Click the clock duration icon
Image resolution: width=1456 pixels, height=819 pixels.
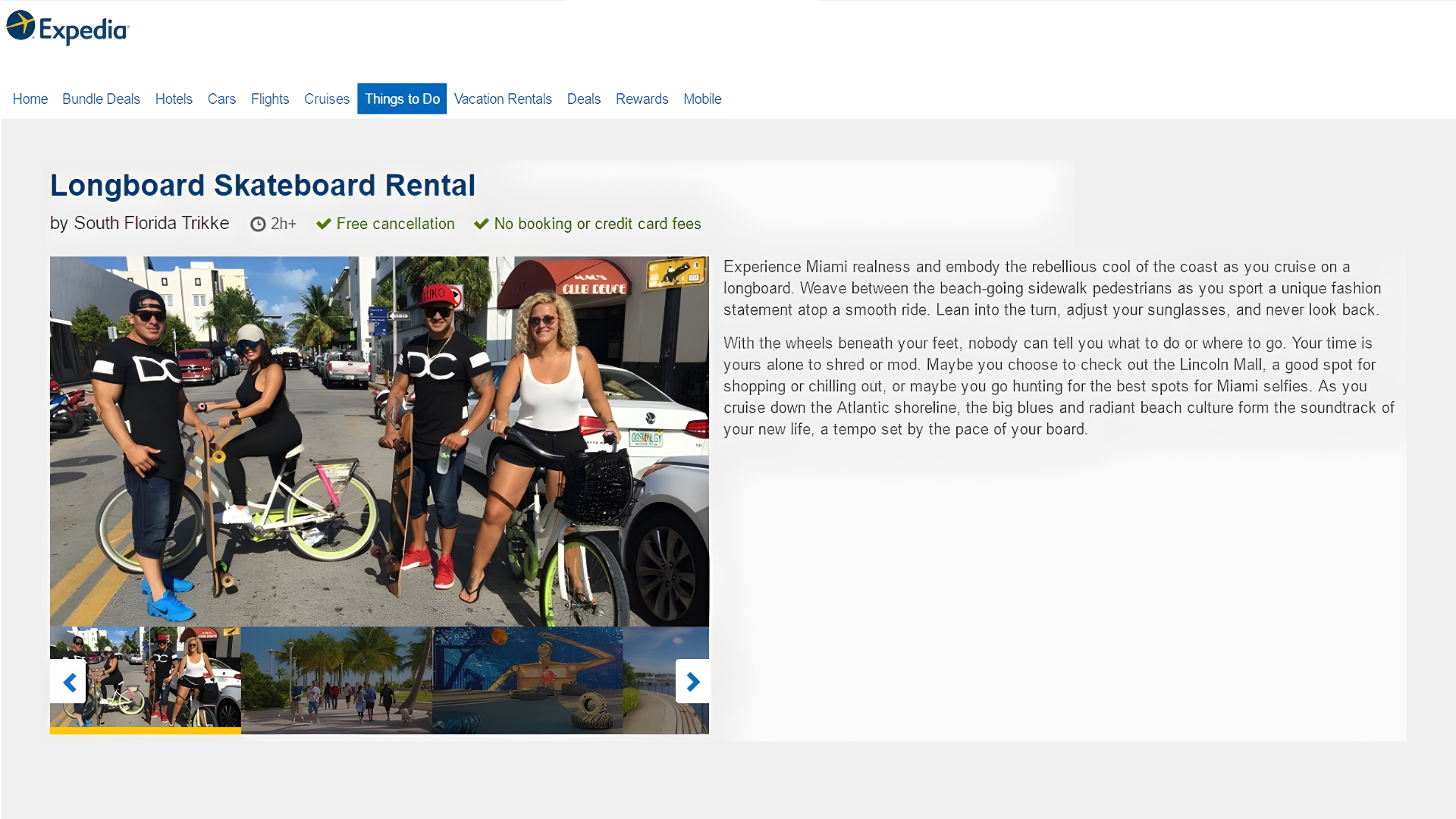point(258,224)
